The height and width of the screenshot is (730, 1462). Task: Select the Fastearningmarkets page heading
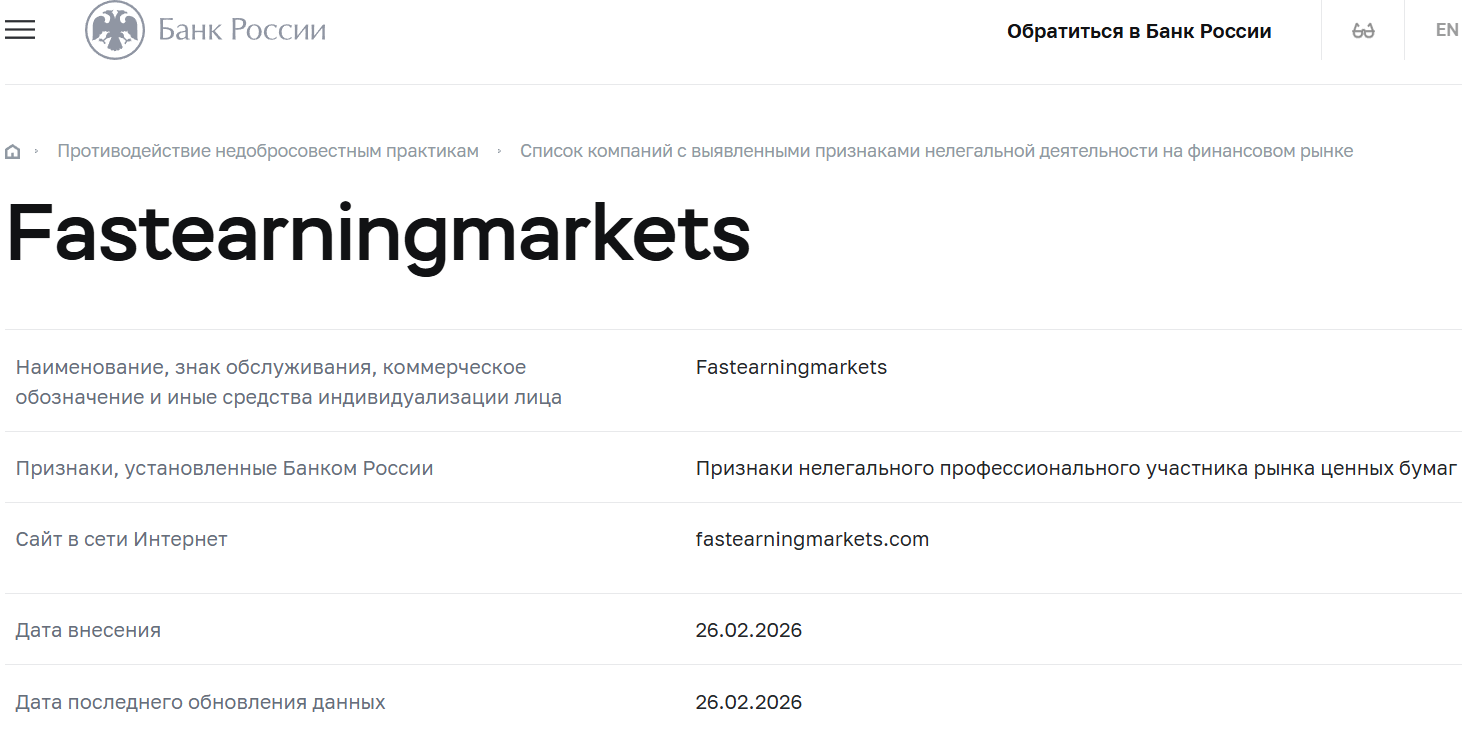(378, 233)
